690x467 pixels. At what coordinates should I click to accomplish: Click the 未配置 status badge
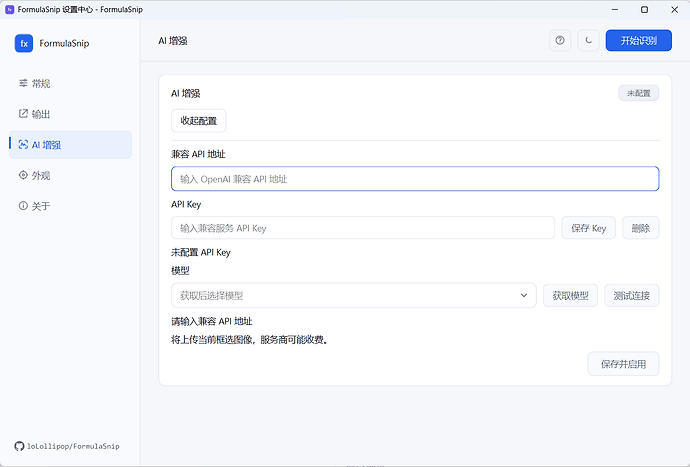(639, 93)
